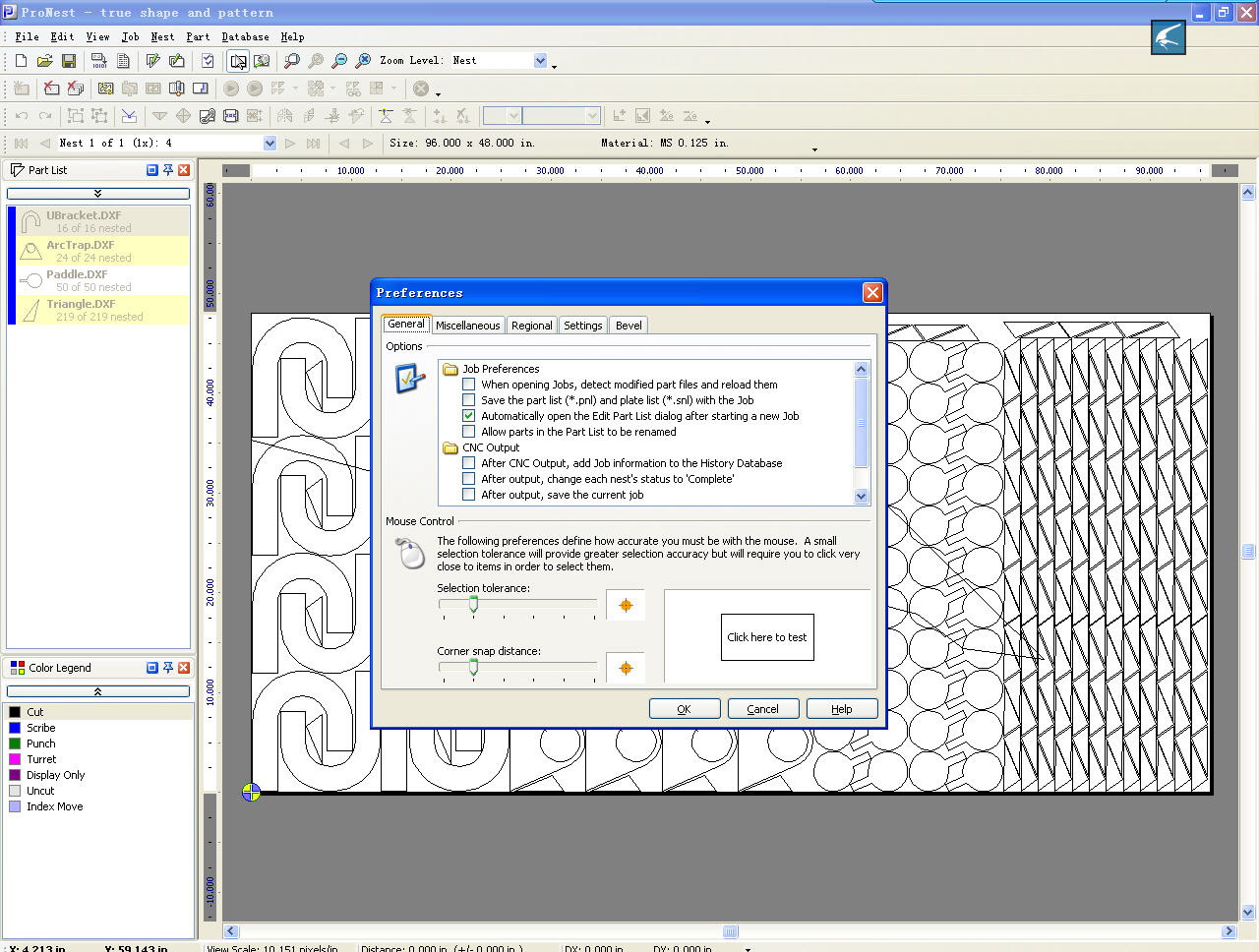Click Corner snap distance crosshair icon
1259x952 pixels.
pos(626,669)
